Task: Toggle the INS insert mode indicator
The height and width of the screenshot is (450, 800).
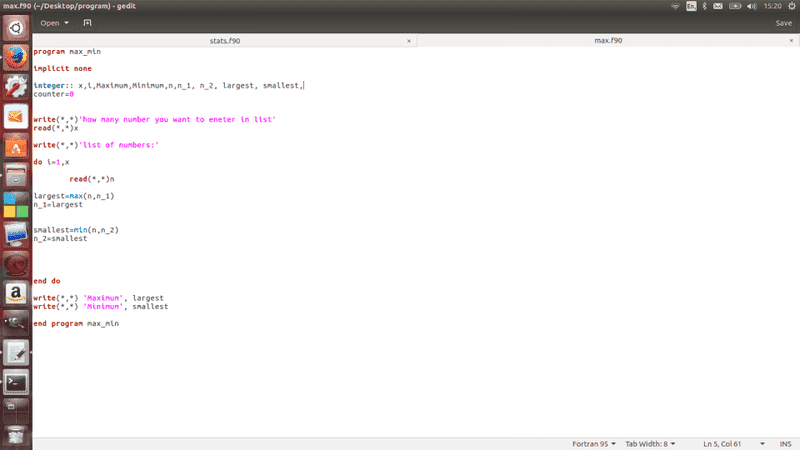Action: tap(786, 443)
